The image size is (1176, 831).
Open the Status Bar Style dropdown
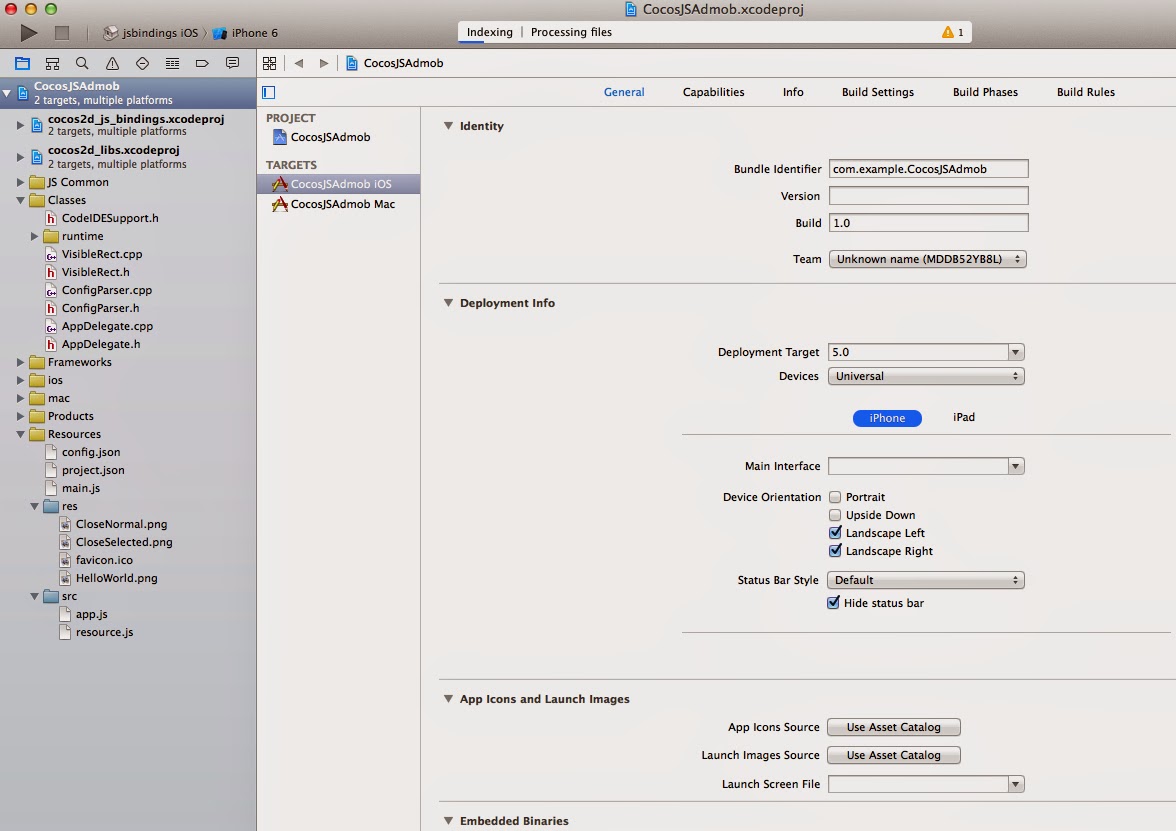click(926, 580)
